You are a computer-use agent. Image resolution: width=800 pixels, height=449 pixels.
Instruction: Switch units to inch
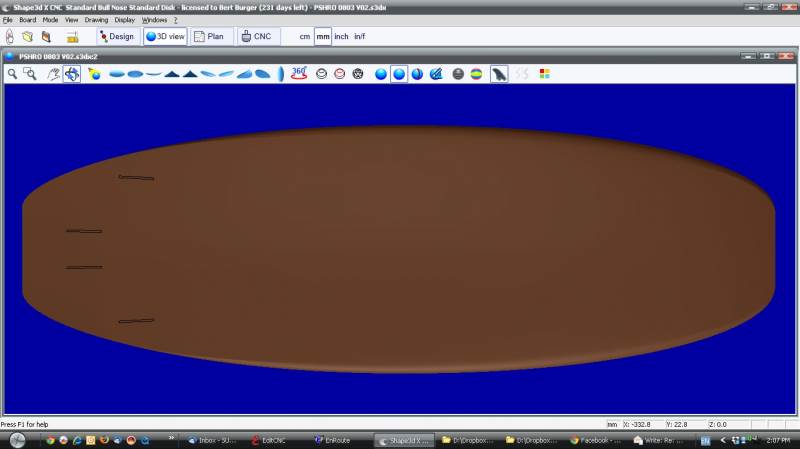341,37
